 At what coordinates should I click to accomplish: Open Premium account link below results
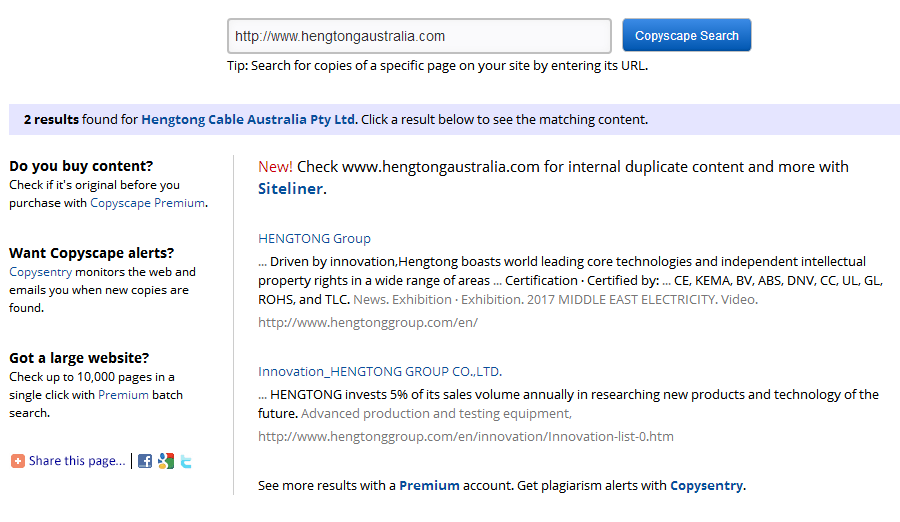pos(429,485)
